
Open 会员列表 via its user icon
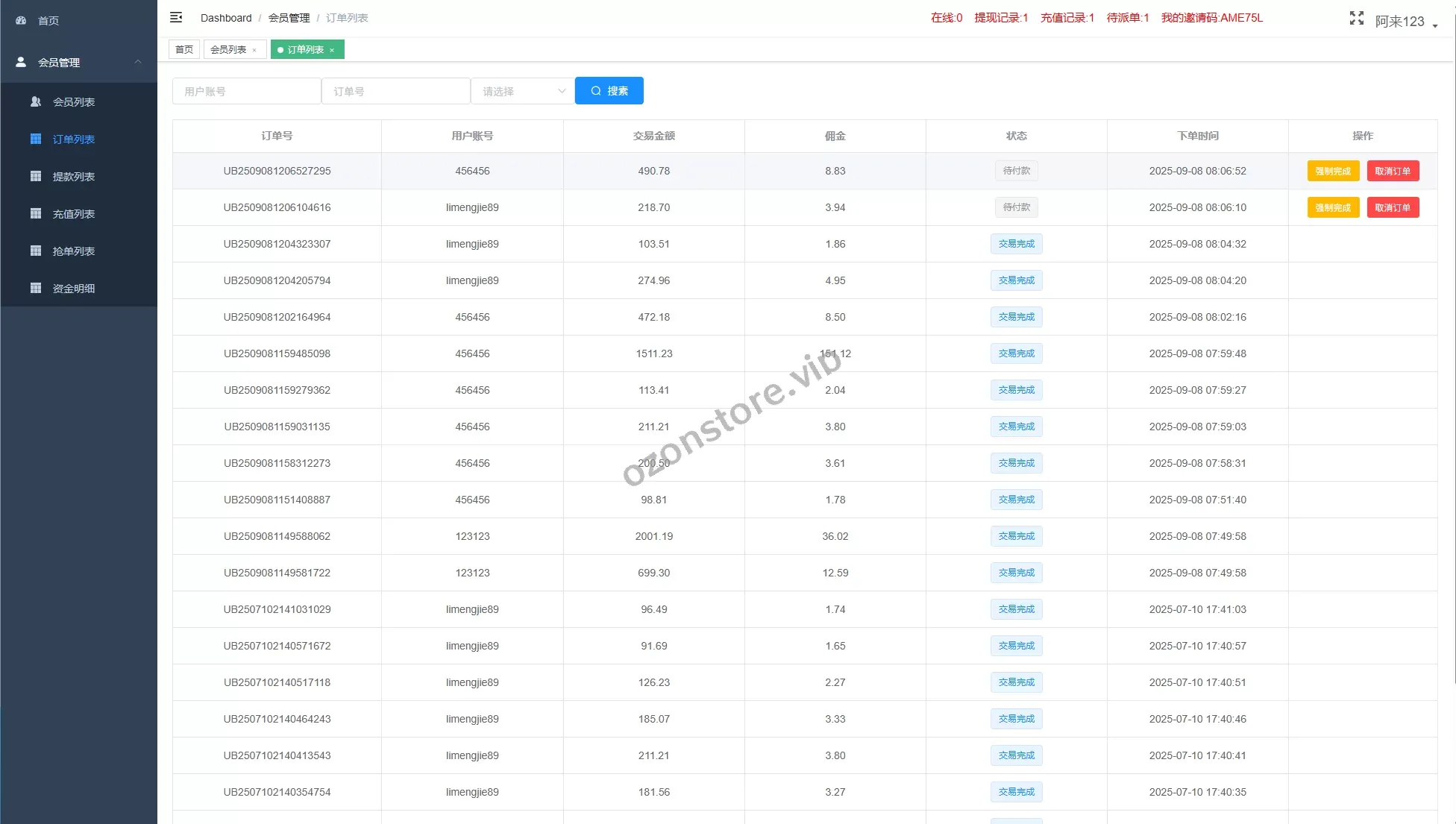coord(36,102)
